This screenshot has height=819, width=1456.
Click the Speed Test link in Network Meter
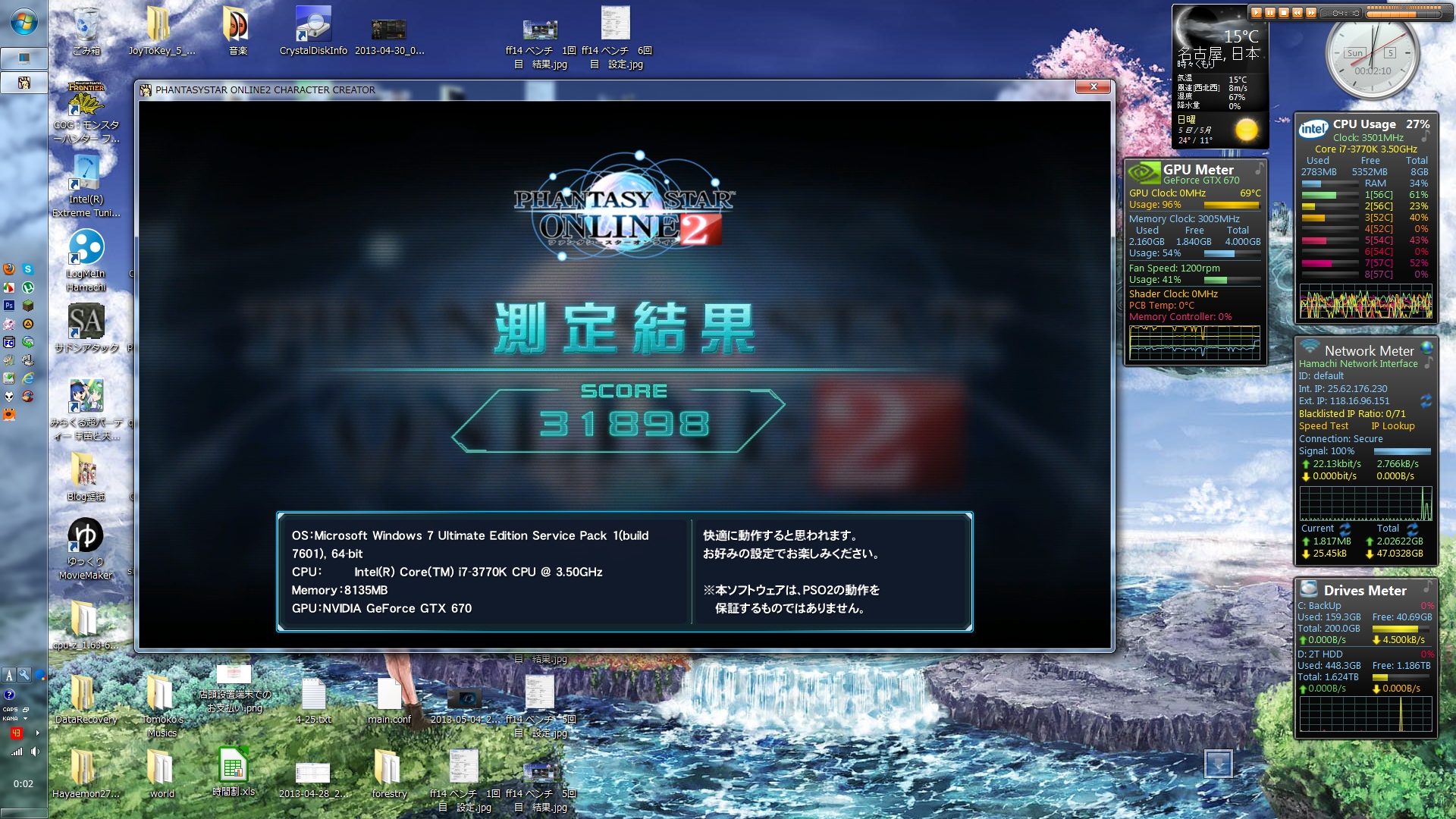1323,426
